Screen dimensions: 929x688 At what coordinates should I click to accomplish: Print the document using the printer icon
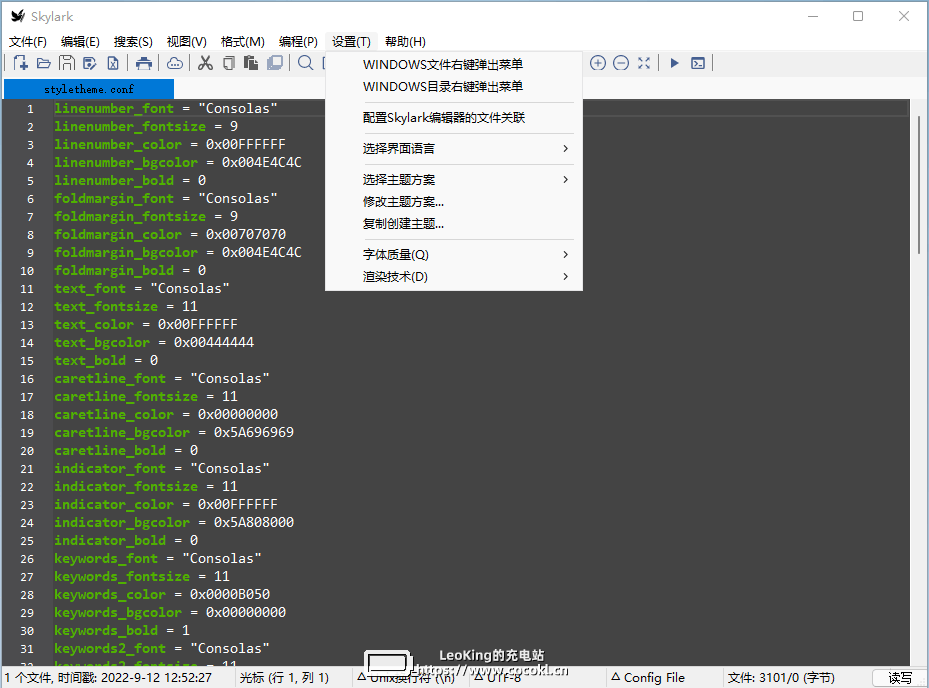click(x=144, y=63)
